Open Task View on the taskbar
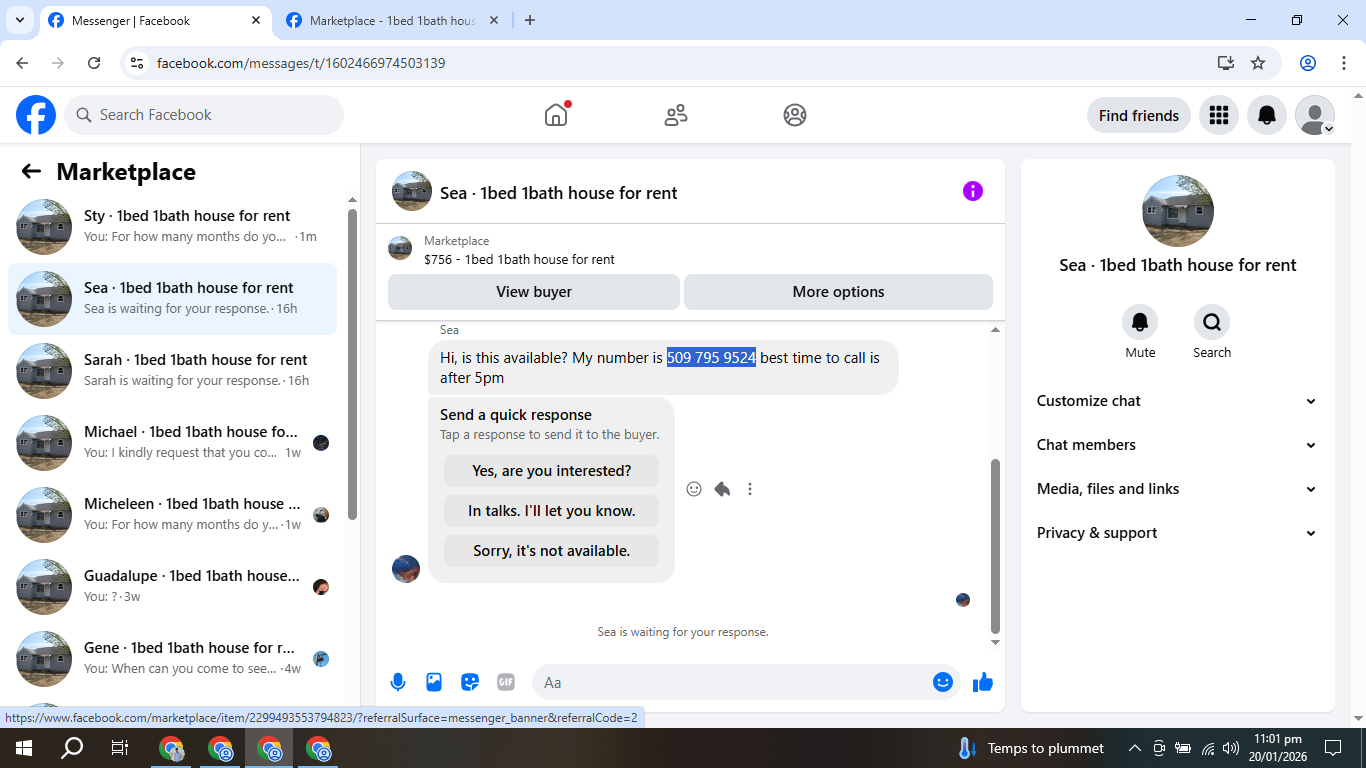 [120, 748]
